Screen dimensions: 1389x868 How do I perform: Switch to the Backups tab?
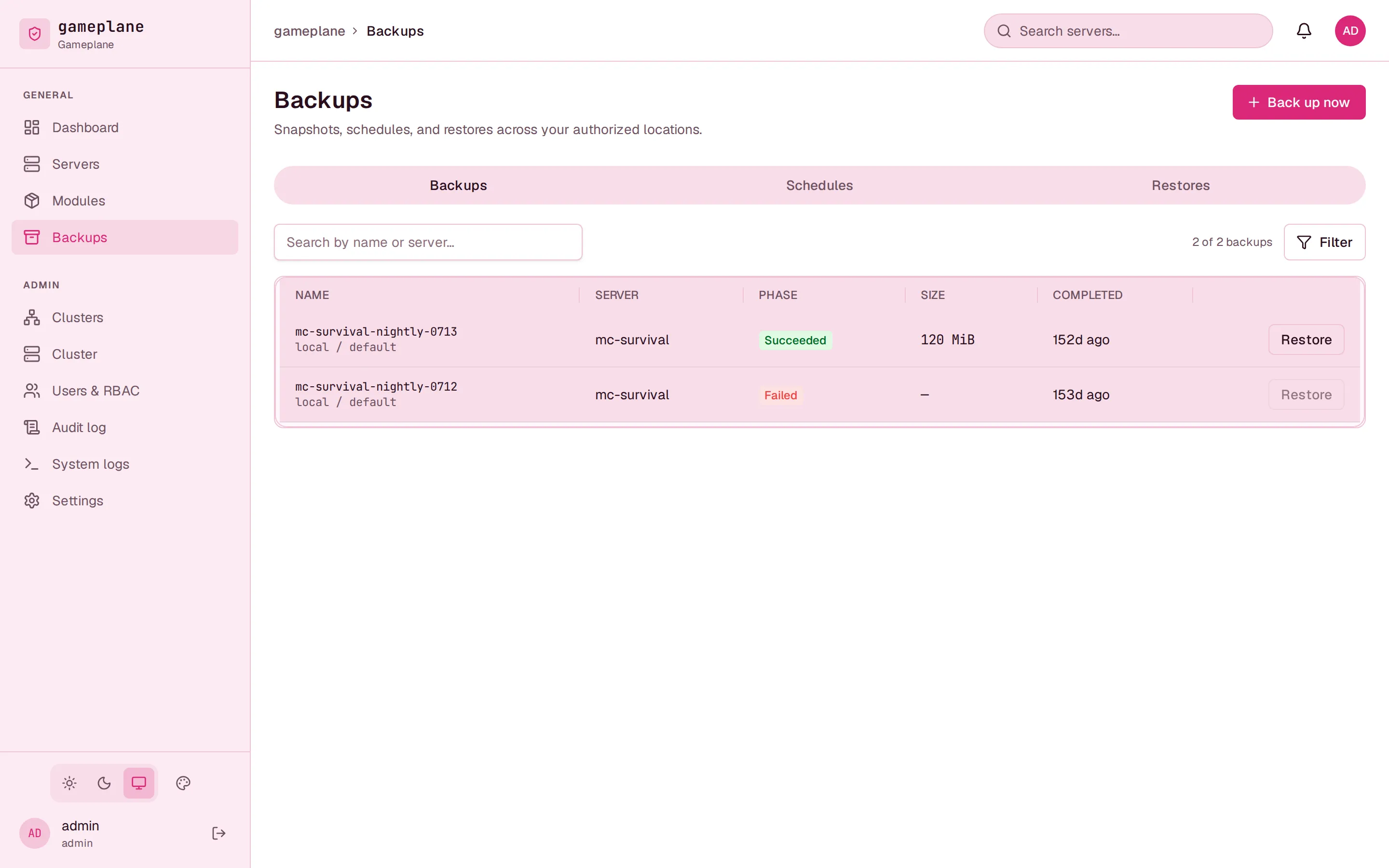click(x=458, y=186)
